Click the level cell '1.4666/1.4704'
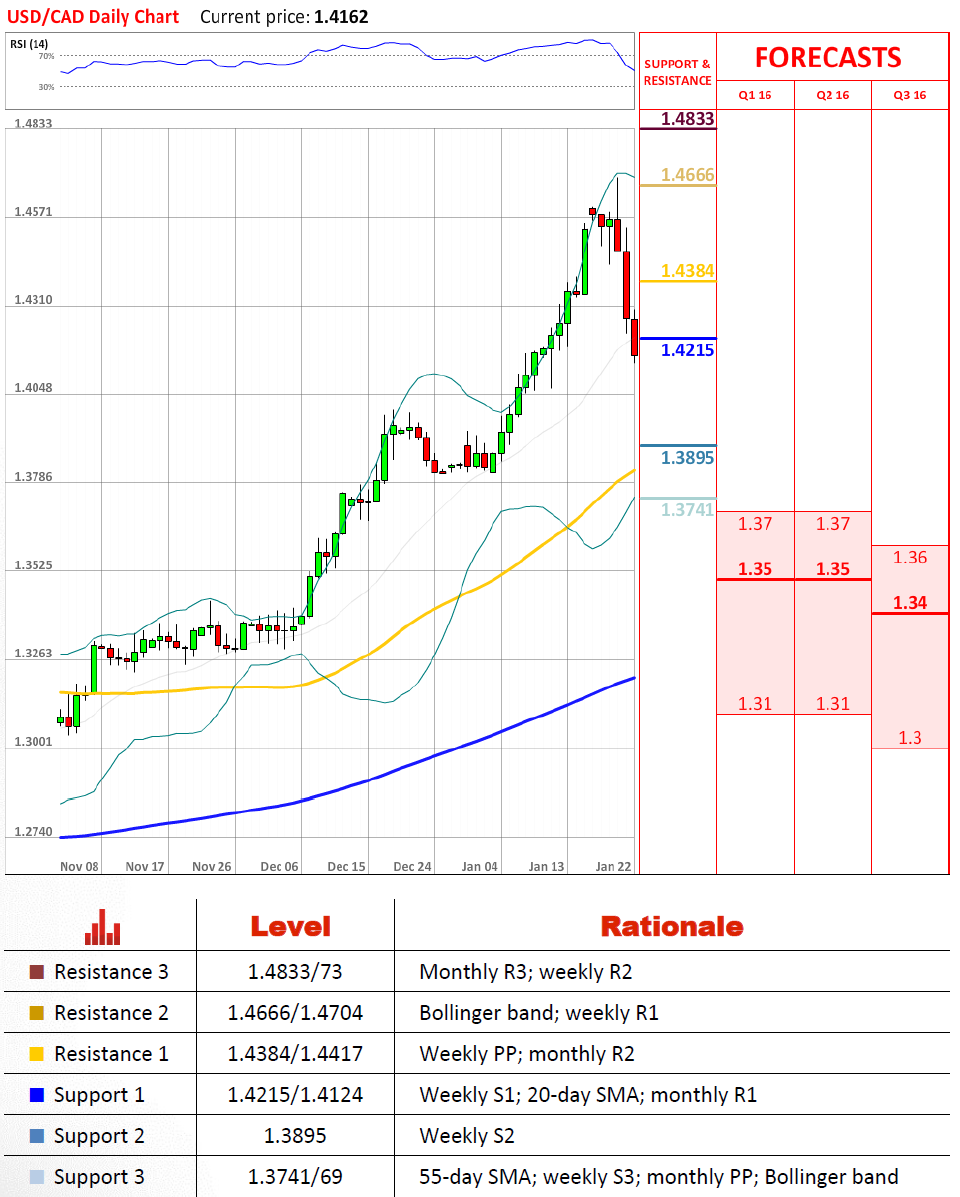This screenshot has height=1197, width=960. [x=295, y=1013]
